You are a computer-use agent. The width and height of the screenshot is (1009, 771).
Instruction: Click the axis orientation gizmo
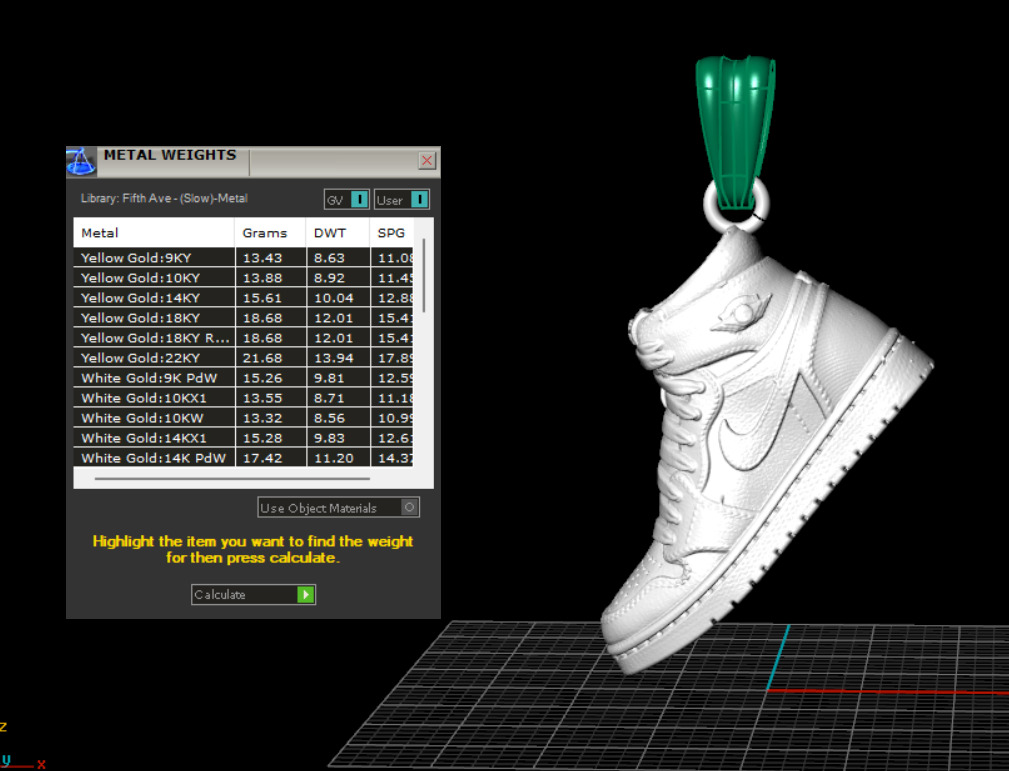[x=23, y=747]
